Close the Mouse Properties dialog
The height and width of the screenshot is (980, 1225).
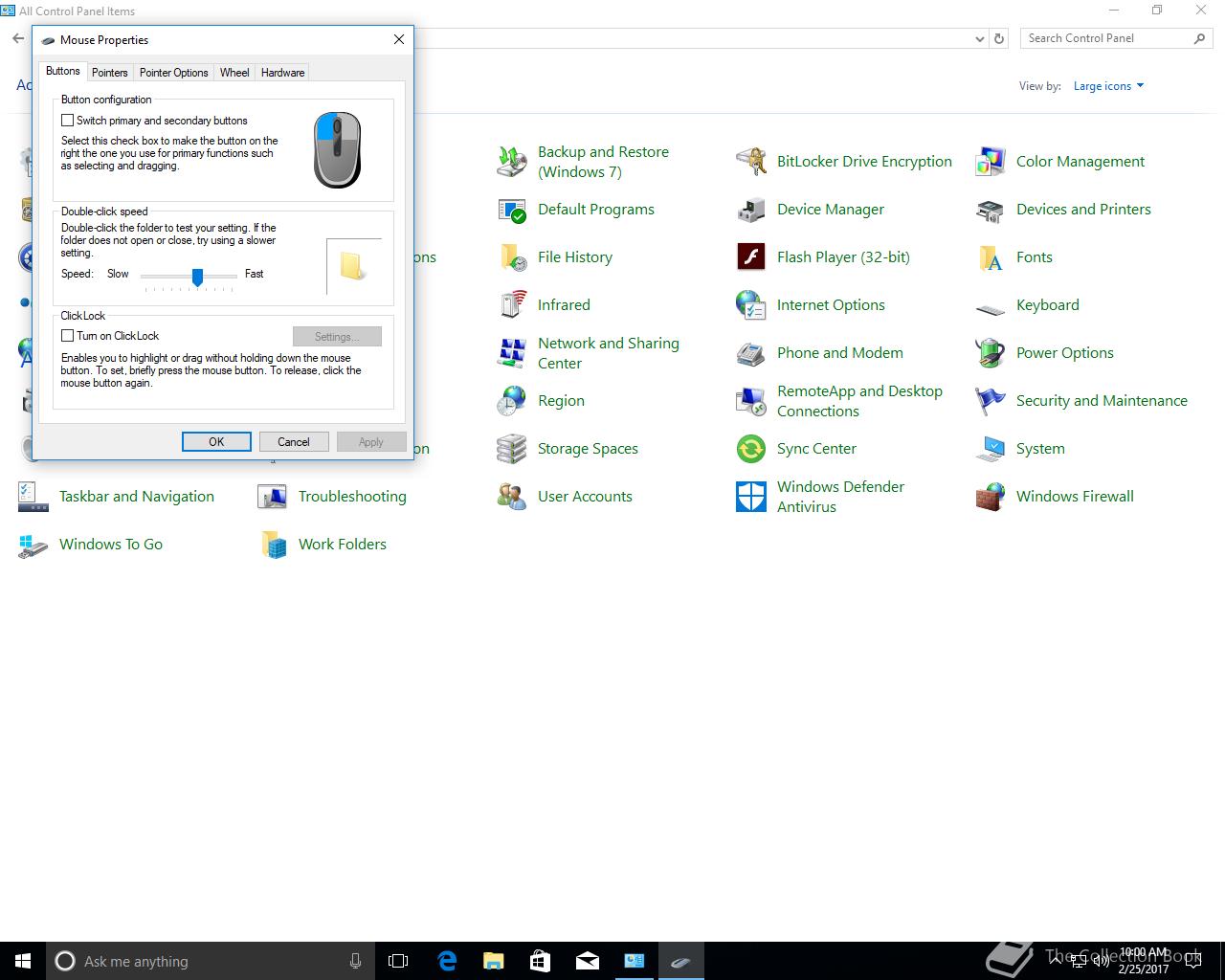coord(399,39)
